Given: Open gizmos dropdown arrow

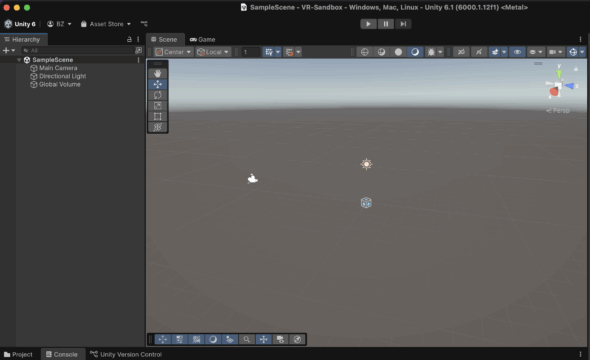Looking at the screenshot, I should (582, 52).
